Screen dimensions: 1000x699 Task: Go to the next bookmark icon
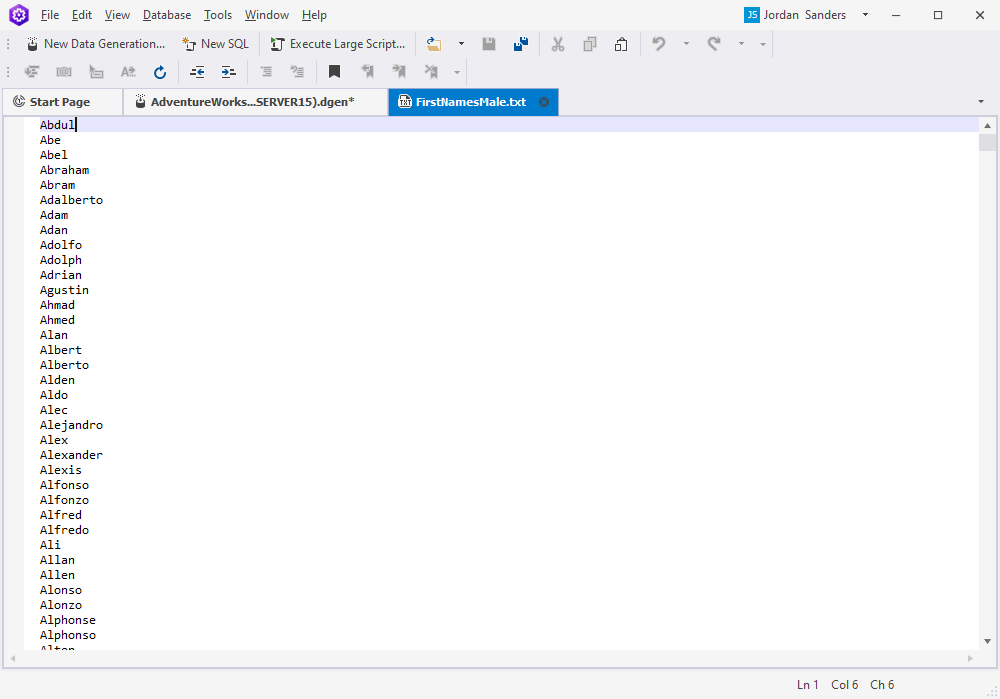pyautogui.click(x=399, y=72)
